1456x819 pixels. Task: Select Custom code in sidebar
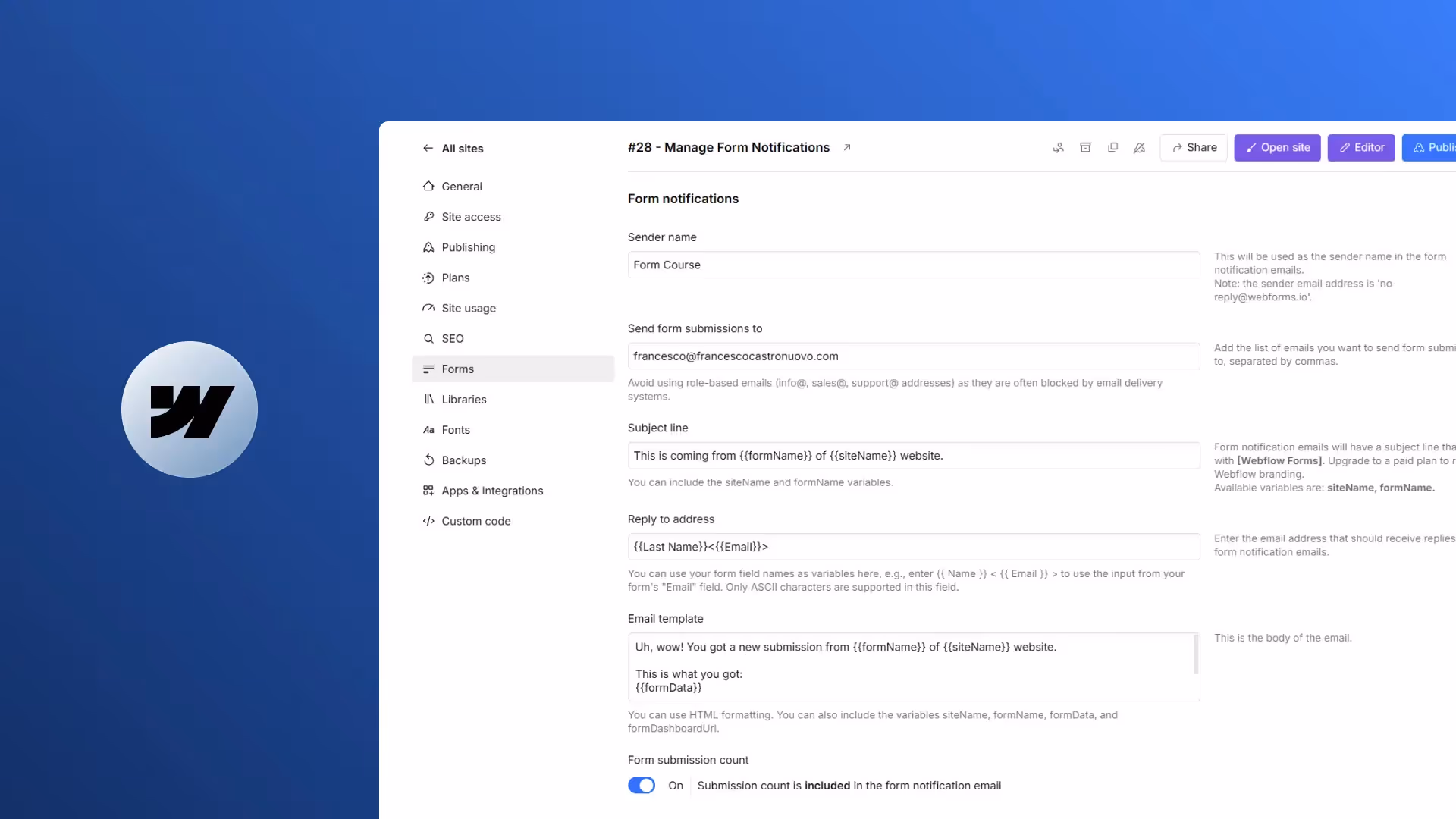point(475,521)
